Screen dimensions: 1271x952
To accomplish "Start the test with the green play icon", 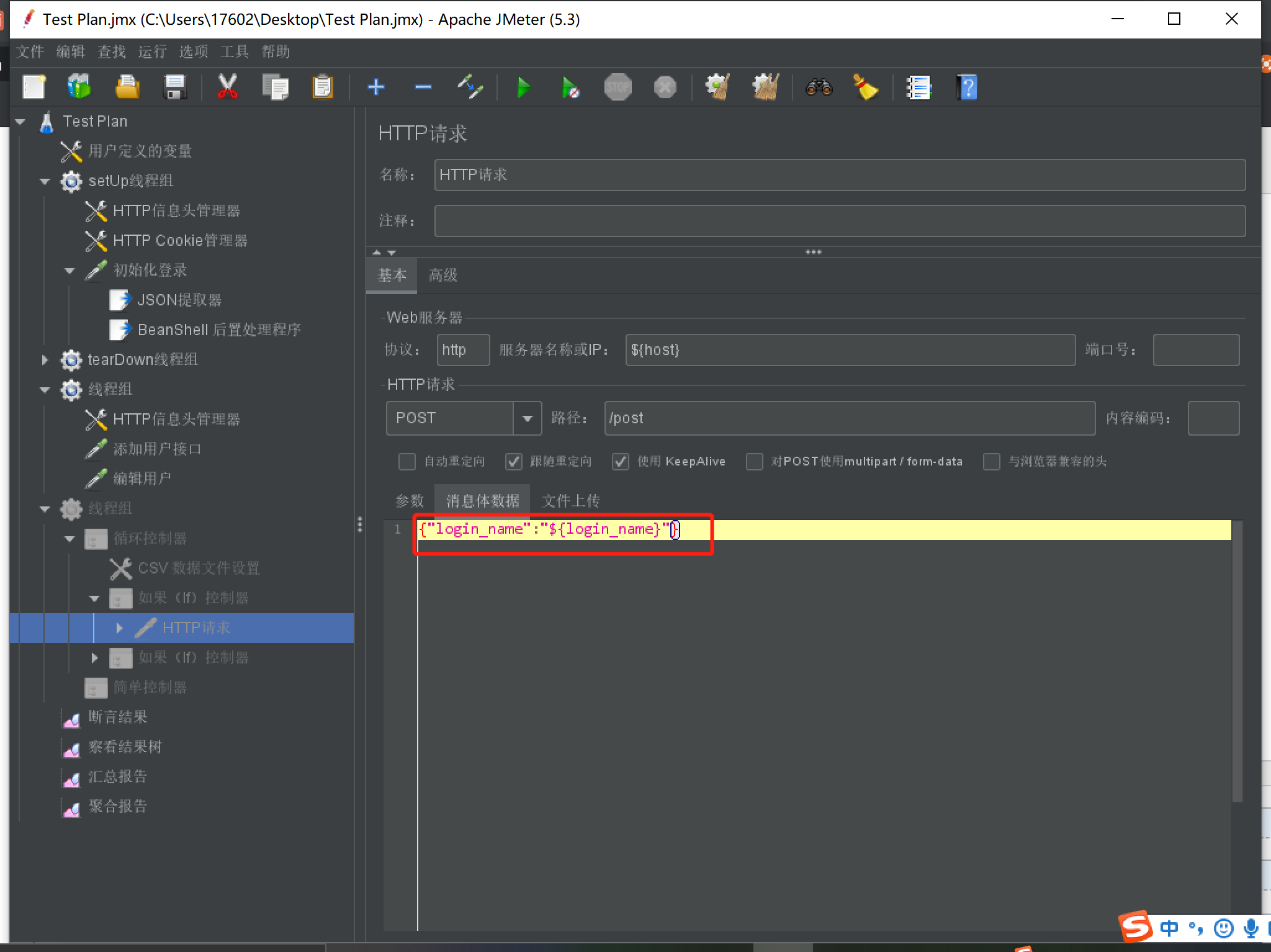I will tap(524, 87).
